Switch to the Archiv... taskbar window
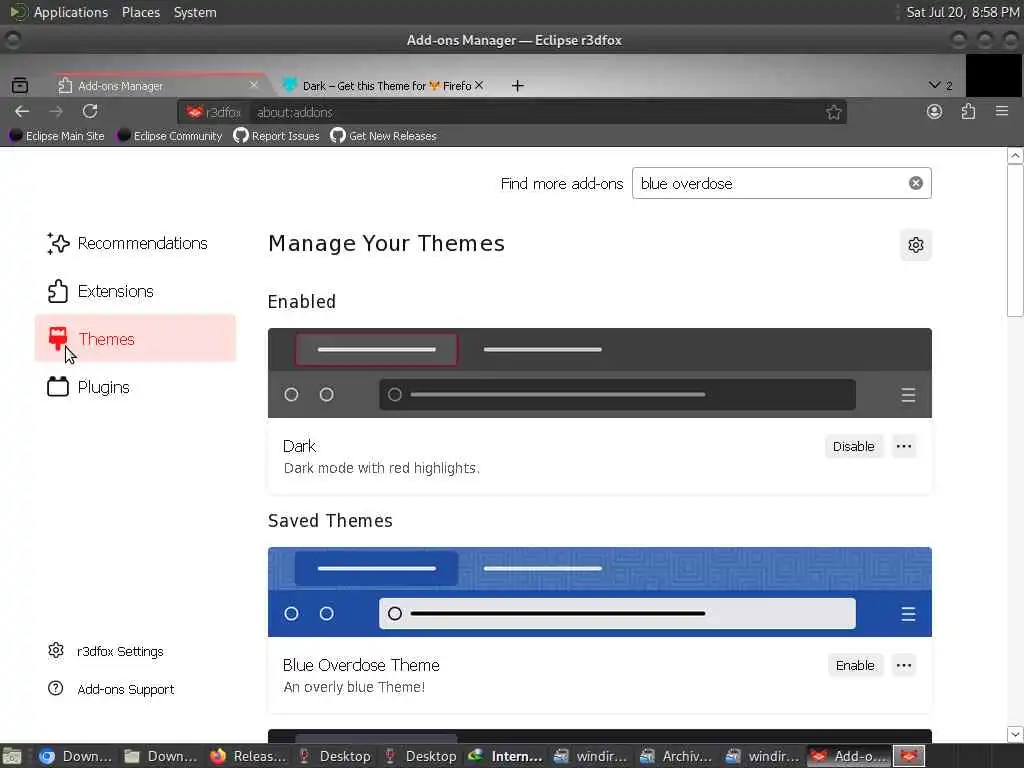Screen dimensions: 1024x768 677,756
